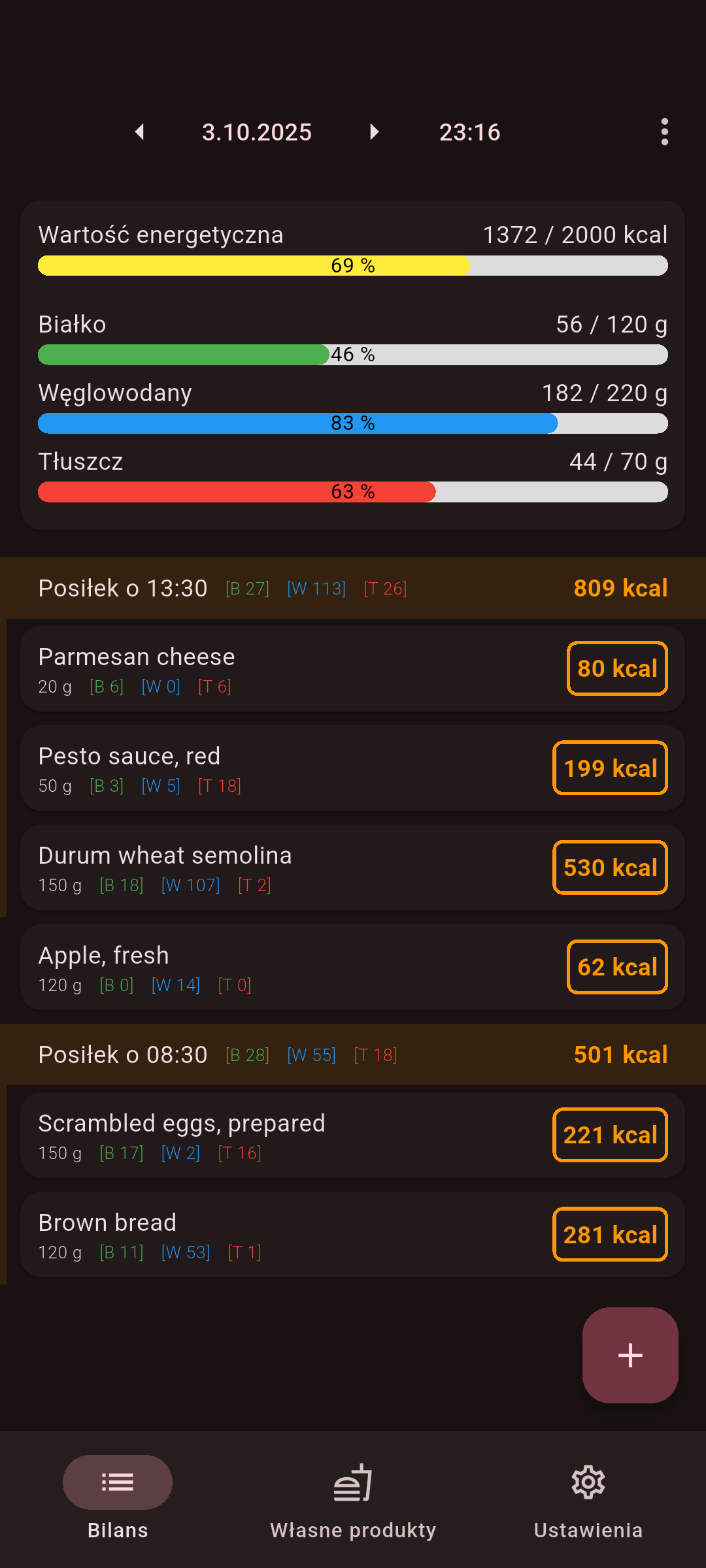The height and width of the screenshot is (1568, 706).
Task: Click the 199 kcal Pesto badge
Action: pos(610,768)
